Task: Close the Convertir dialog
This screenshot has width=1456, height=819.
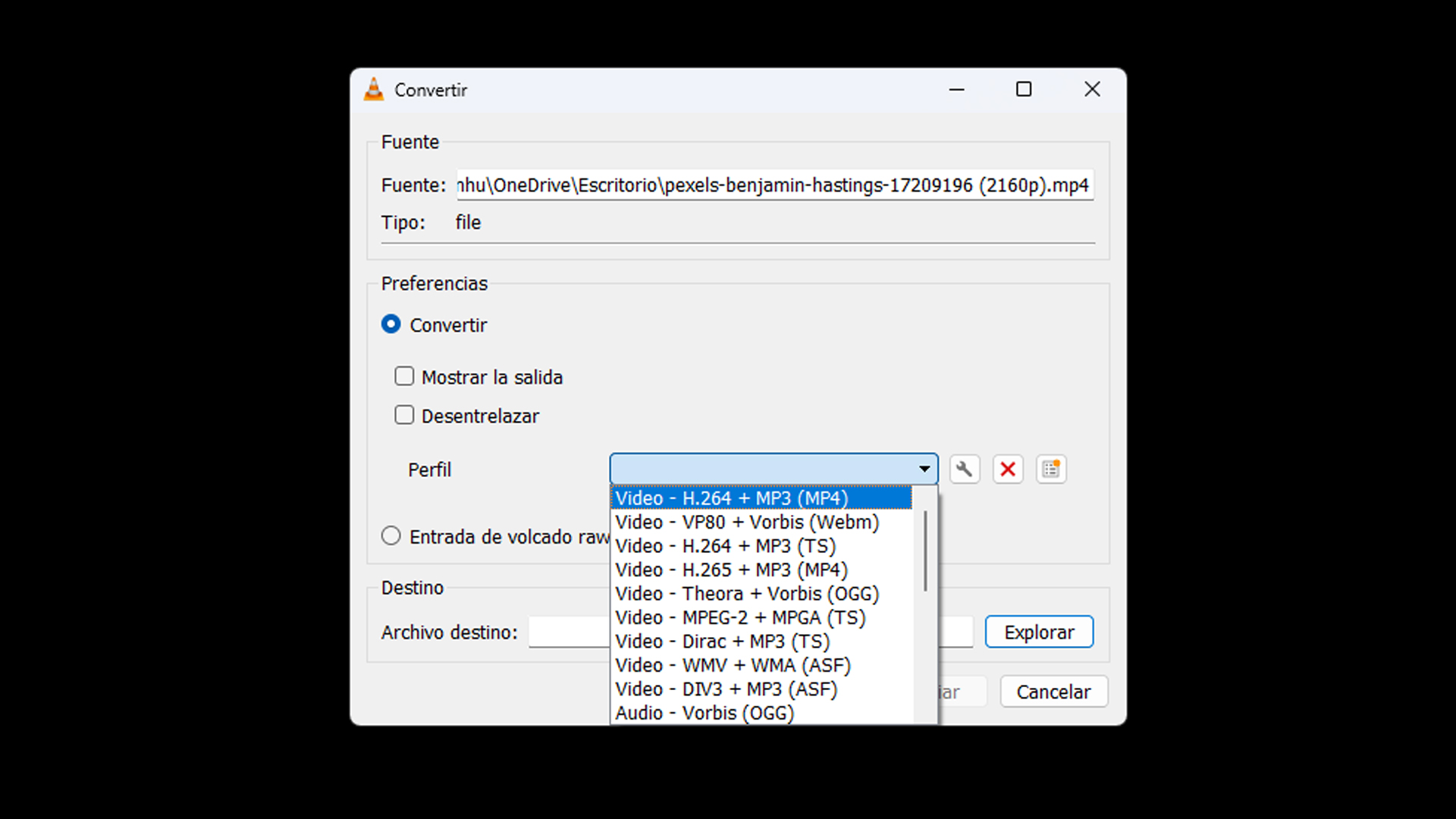Action: pyautogui.click(x=1092, y=89)
